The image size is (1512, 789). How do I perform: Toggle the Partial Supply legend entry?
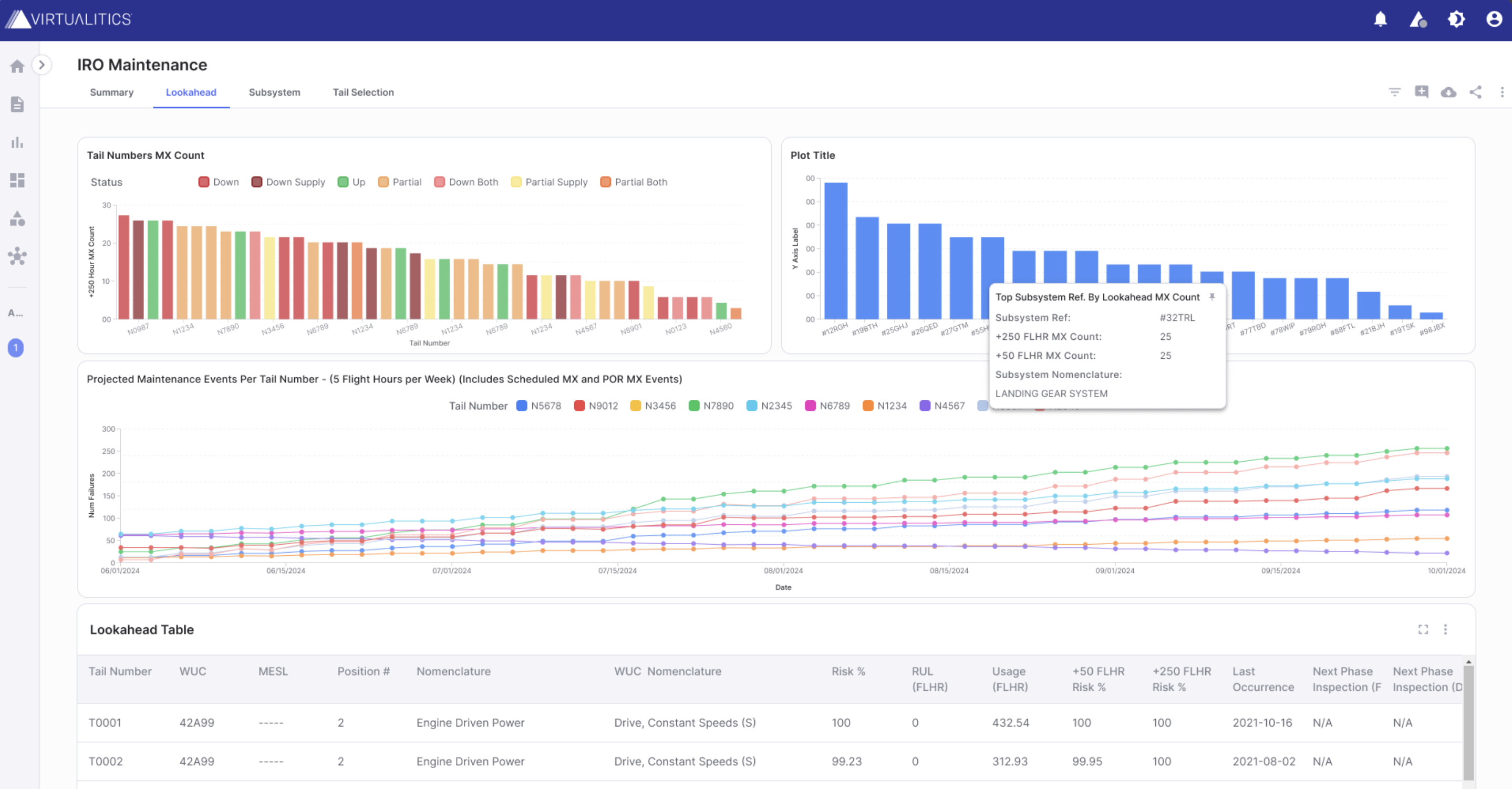pyautogui.click(x=550, y=182)
